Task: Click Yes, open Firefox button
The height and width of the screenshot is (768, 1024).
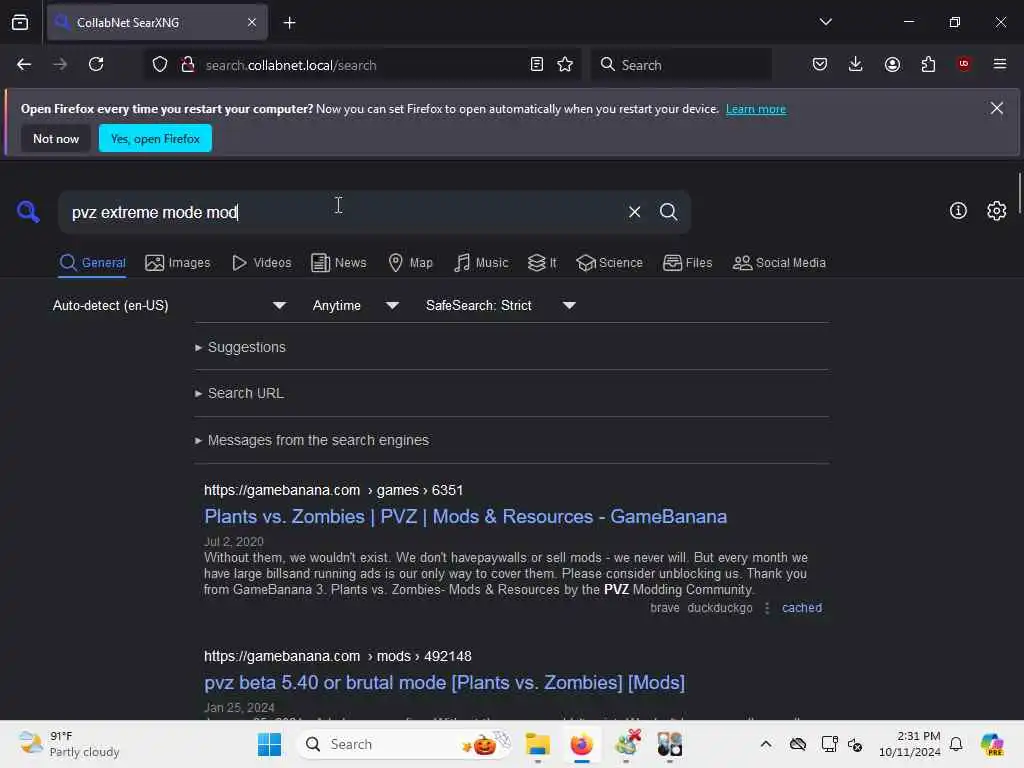Action: (x=155, y=138)
